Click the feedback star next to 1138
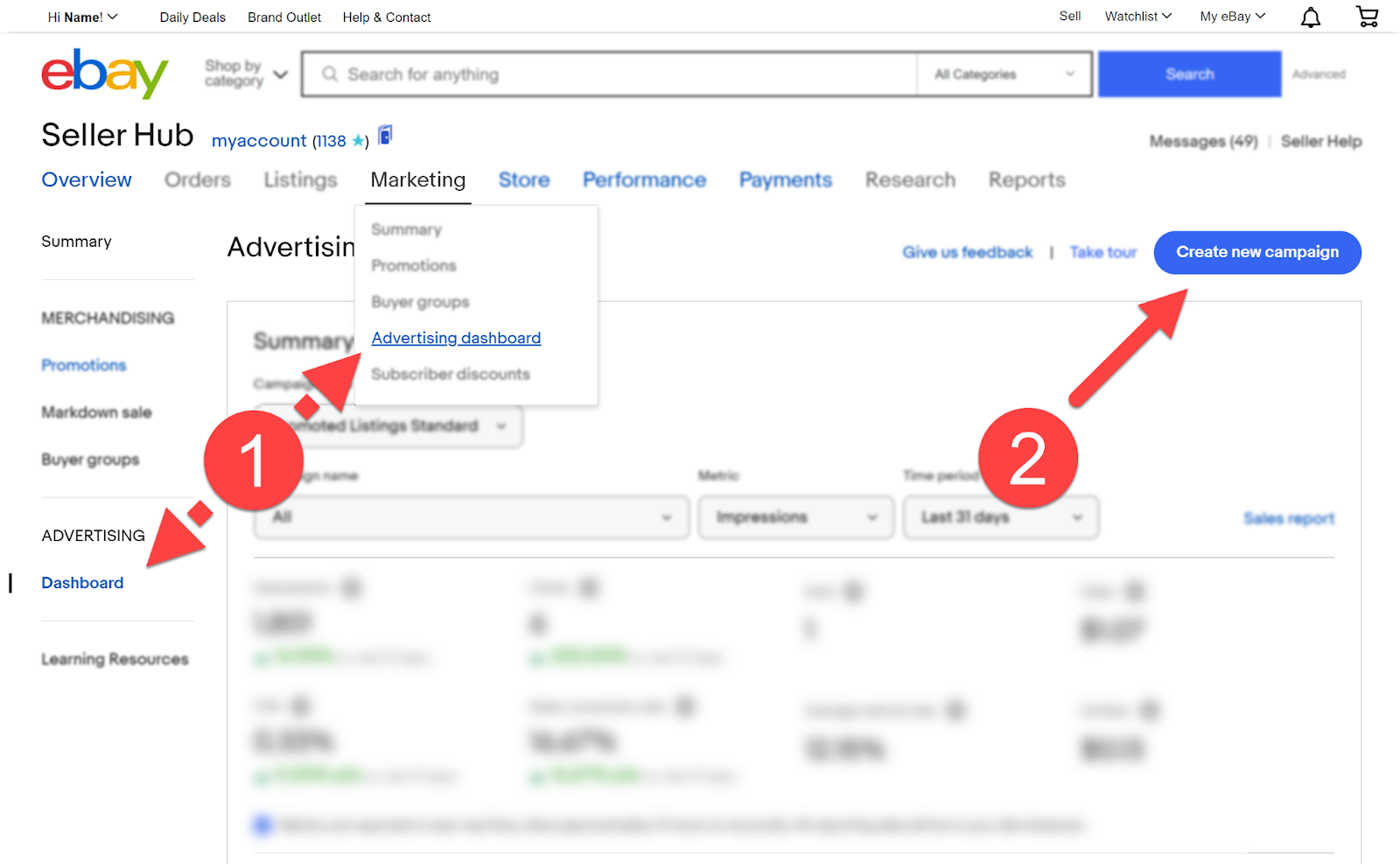 (358, 141)
